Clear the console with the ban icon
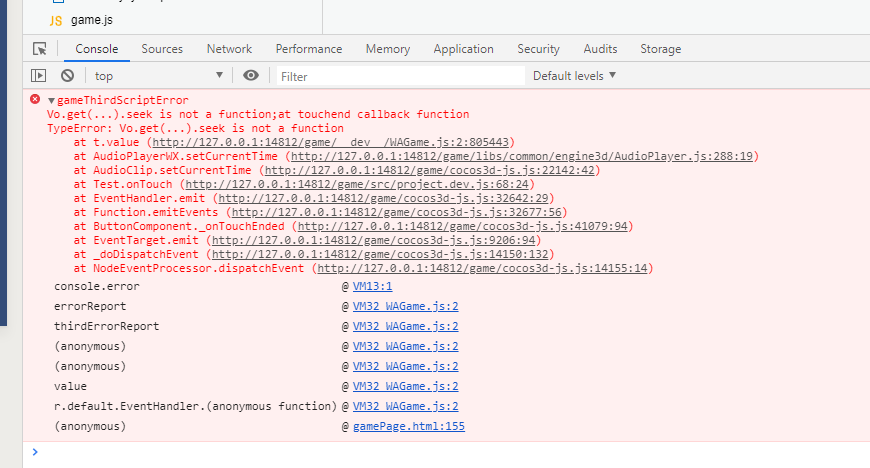The image size is (870, 468). [67, 75]
